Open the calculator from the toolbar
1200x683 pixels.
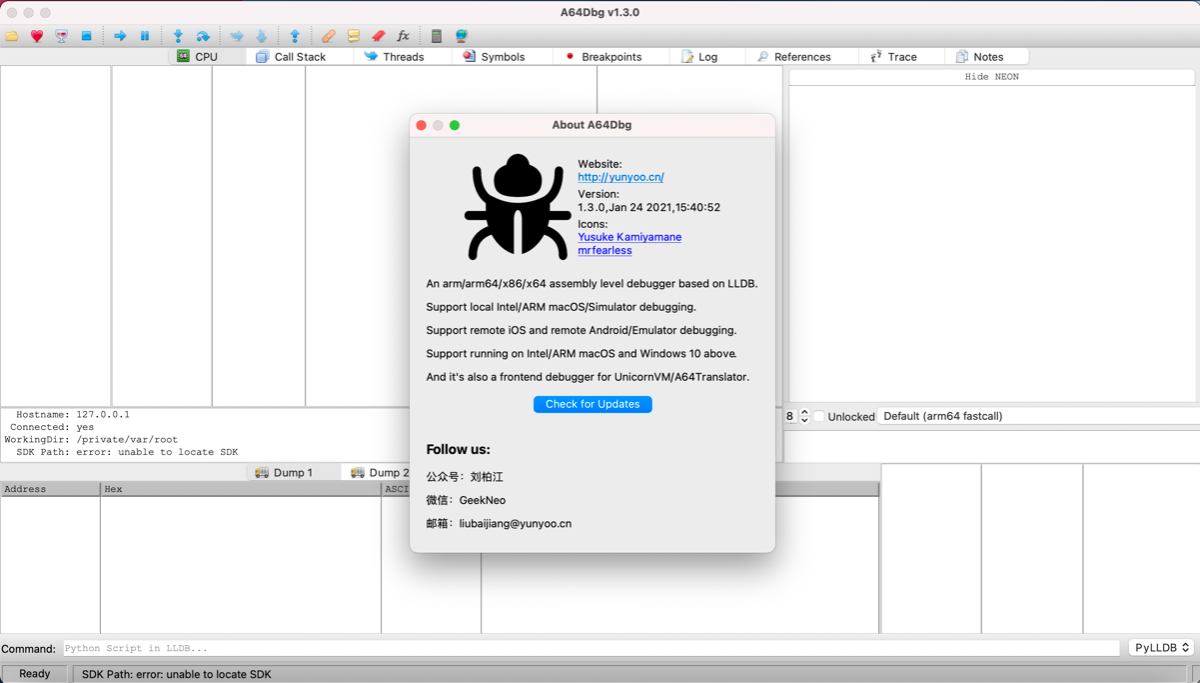tap(436, 36)
